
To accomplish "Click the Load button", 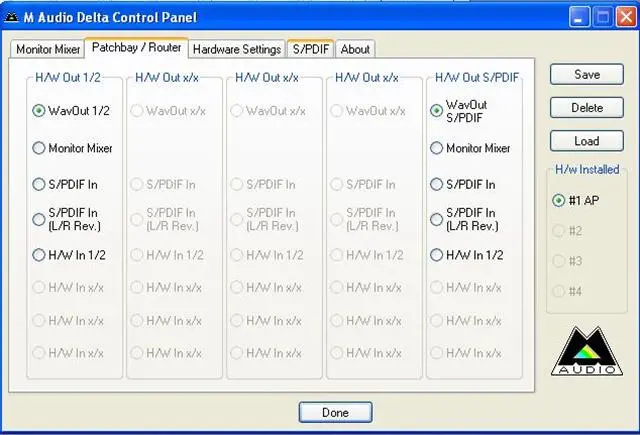I will pos(586,141).
